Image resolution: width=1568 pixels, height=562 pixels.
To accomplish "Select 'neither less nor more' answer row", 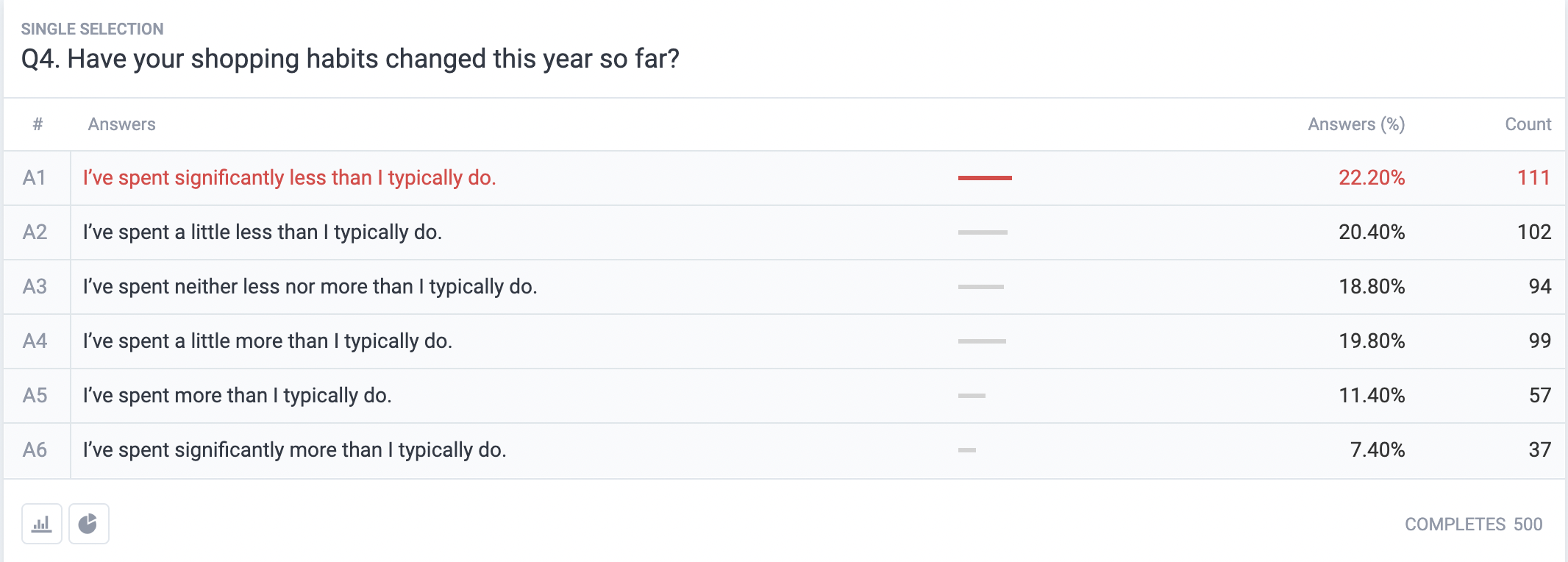I will point(784,287).
